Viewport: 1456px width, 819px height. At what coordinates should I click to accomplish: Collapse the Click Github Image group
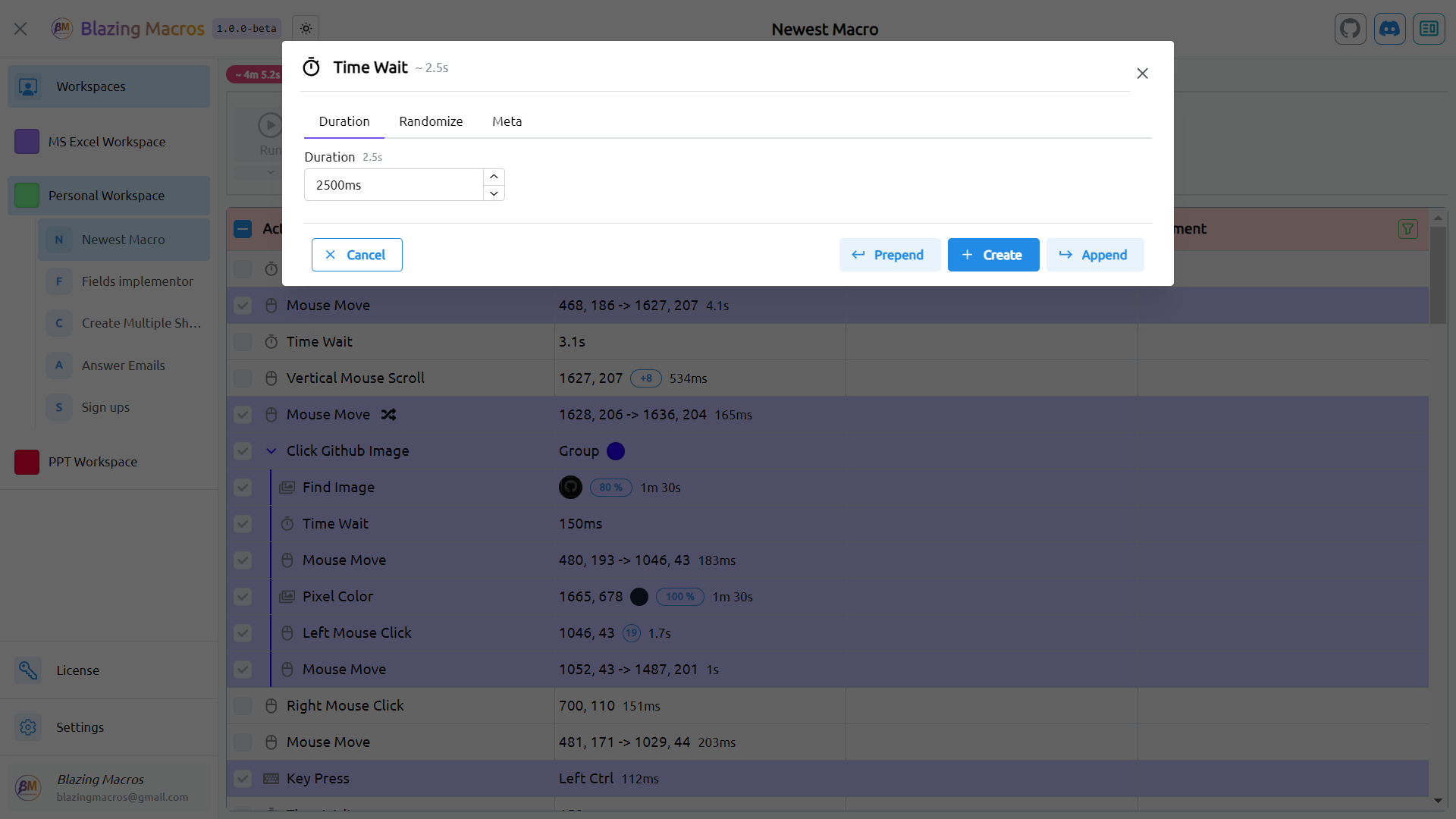[271, 451]
